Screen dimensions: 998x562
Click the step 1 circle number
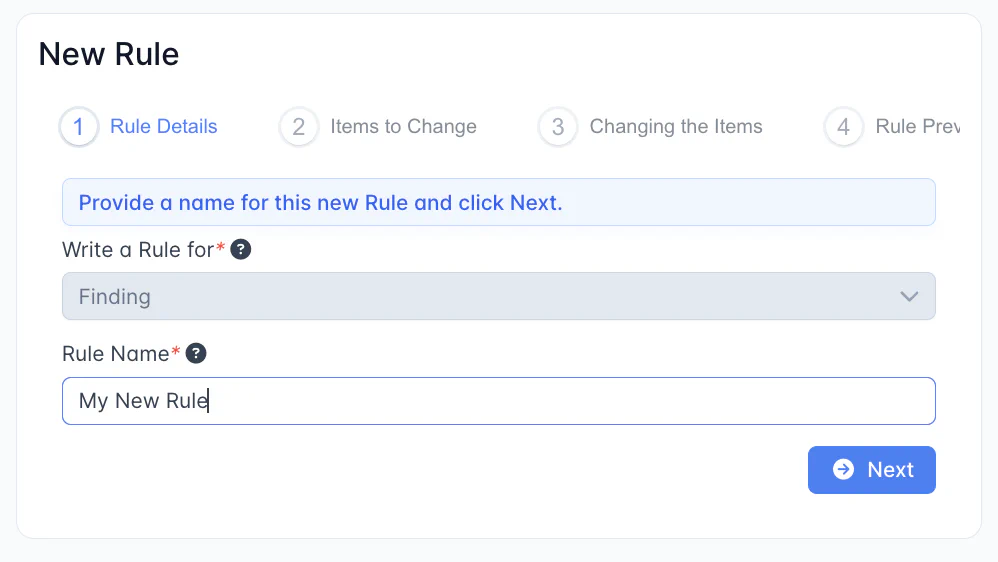click(79, 127)
